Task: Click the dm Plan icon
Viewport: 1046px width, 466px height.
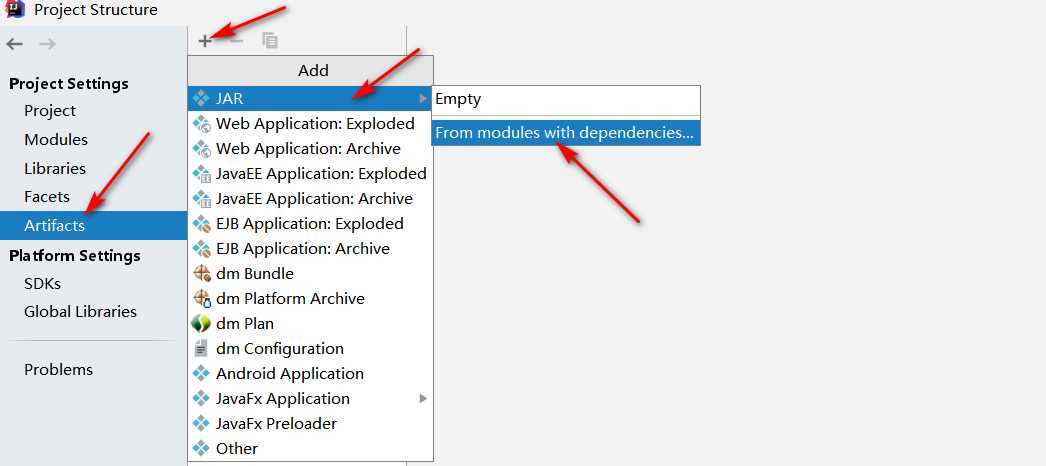Action: pyautogui.click(x=201, y=324)
